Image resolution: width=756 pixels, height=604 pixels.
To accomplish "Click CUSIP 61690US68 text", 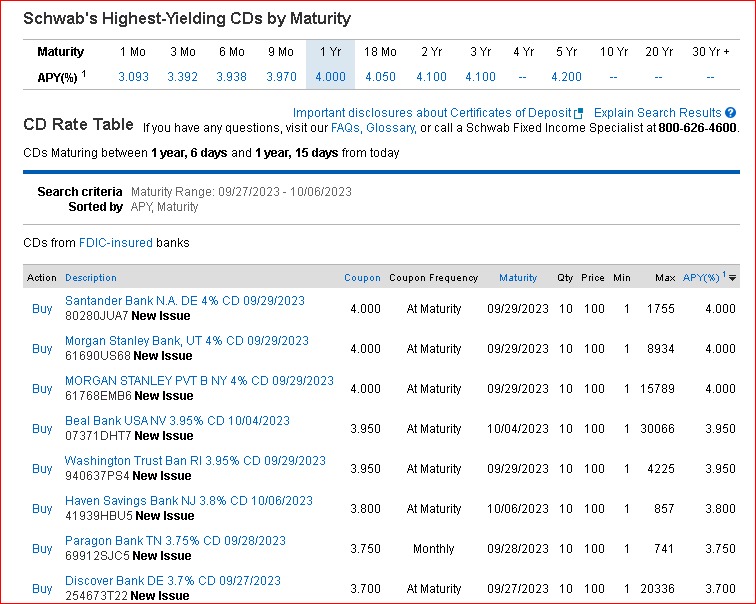I will 98,356.
